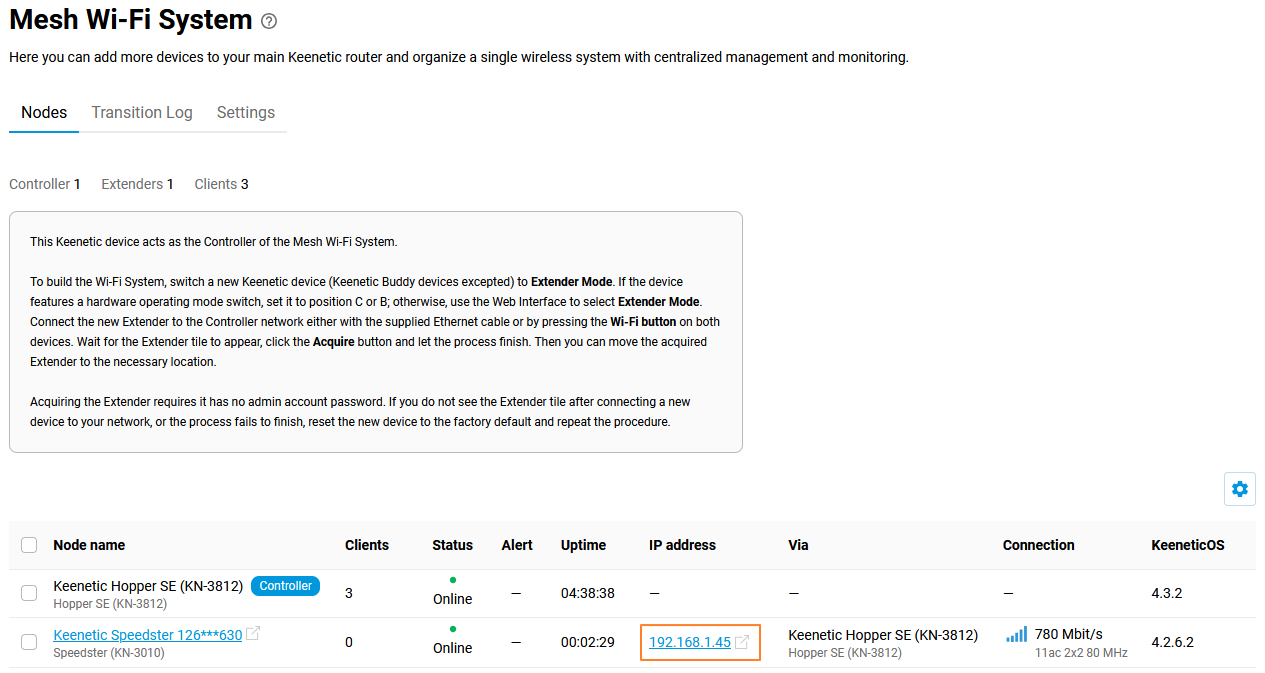Click external link icon next to Speedster name
Viewport: 1265px width, 673px height.
click(253, 634)
